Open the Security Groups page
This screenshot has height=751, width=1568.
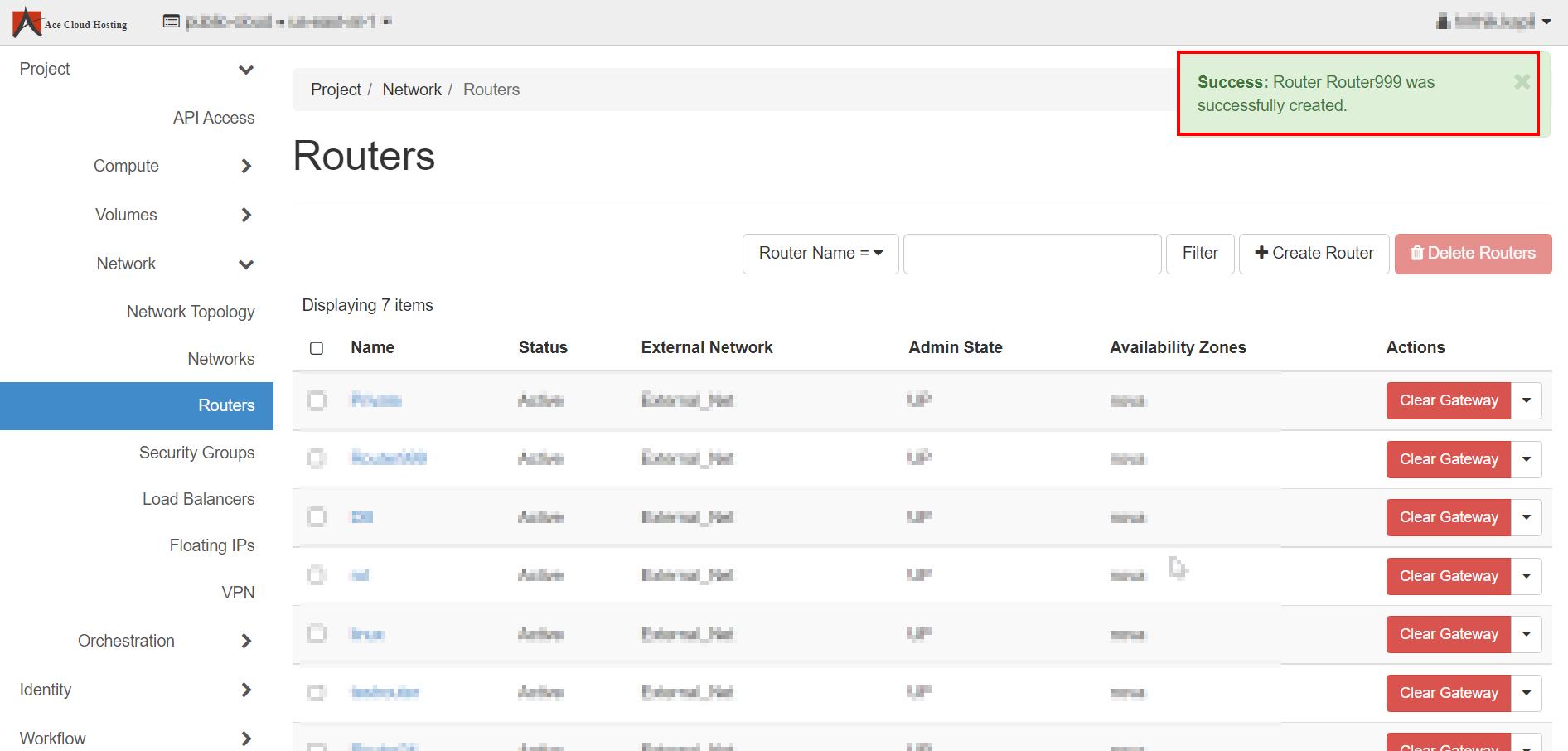pyautogui.click(x=196, y=453)
